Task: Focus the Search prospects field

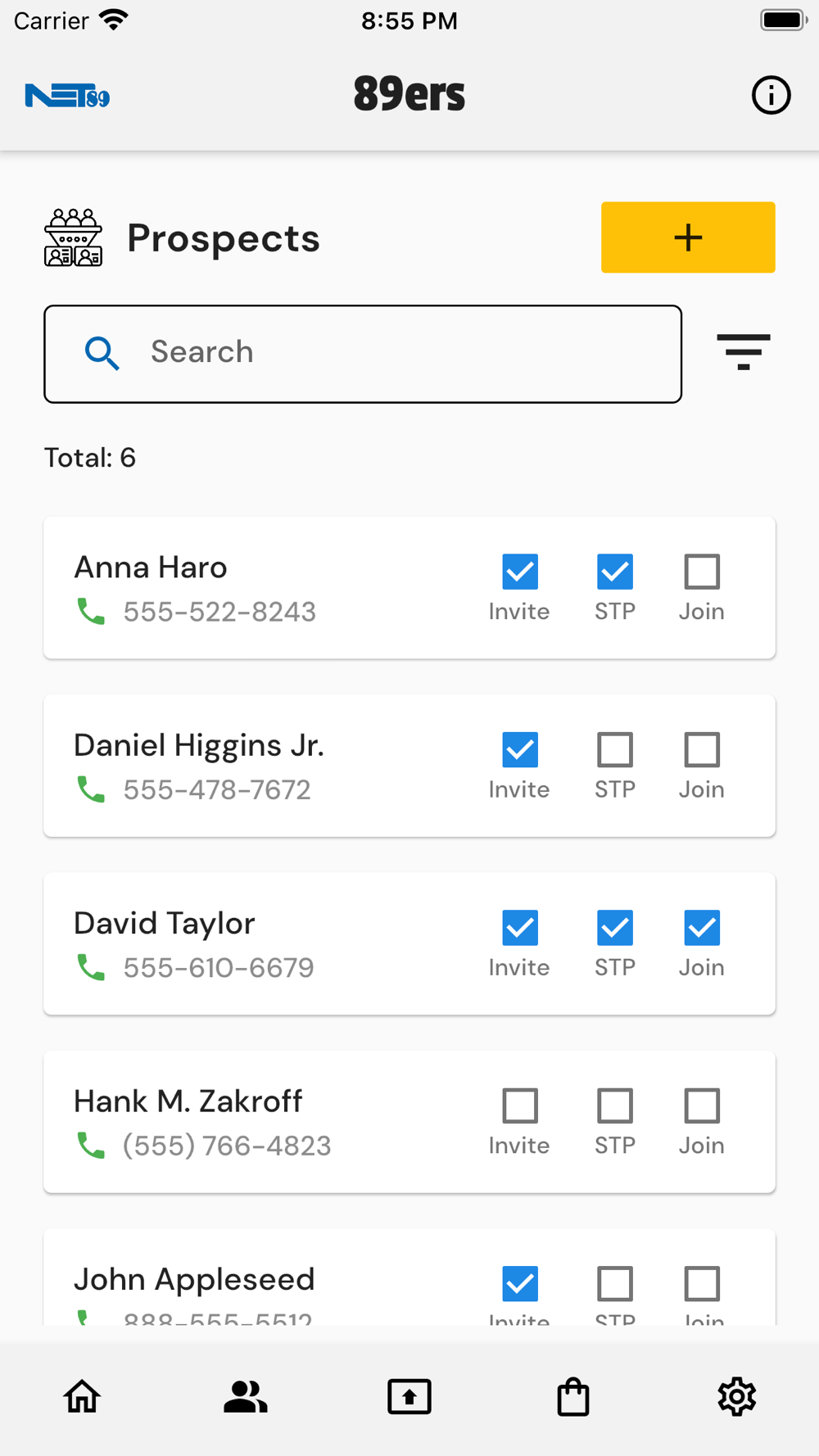Action: tap(363, 354)
